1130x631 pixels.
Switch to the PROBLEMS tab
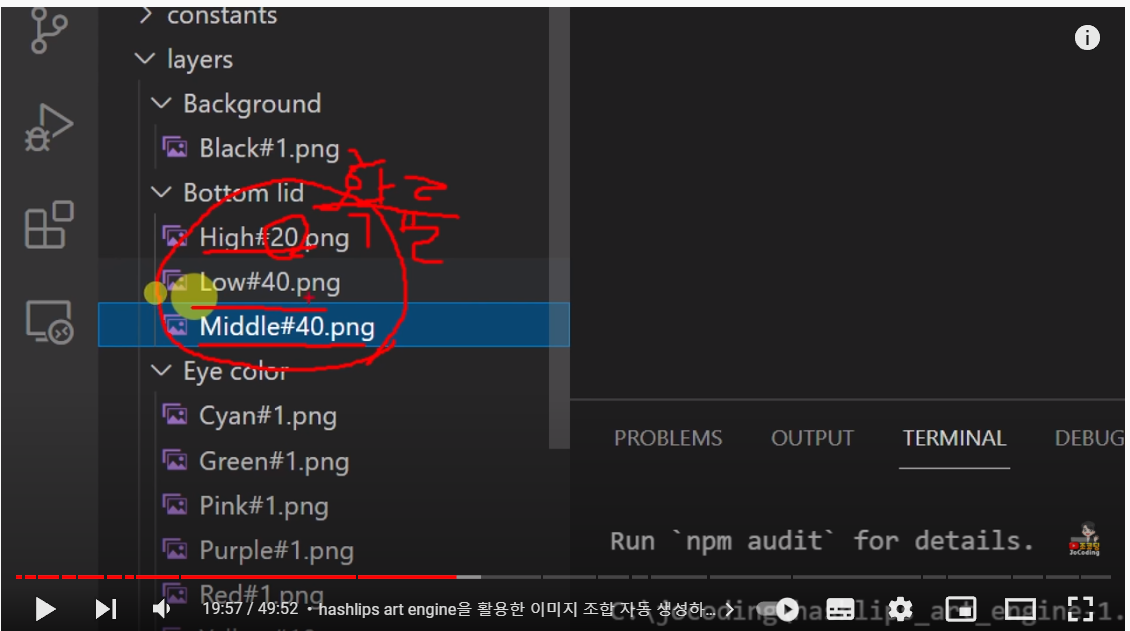668,438
